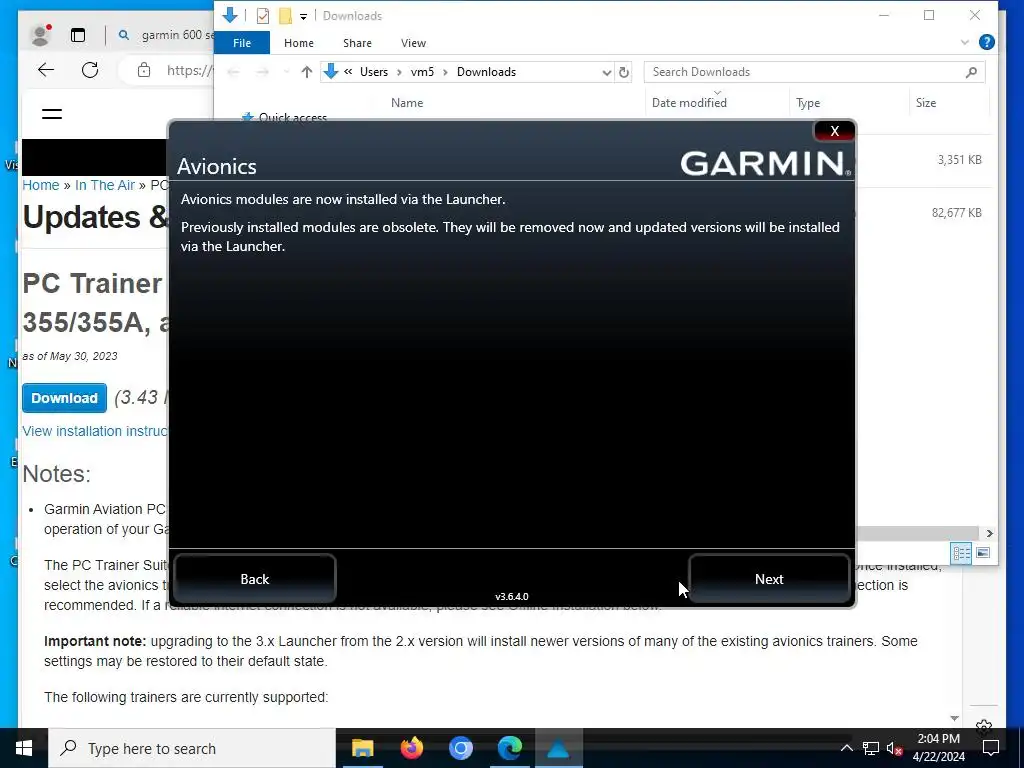Open Edge tab actions menu icon
This screenshot has width=1024, height=768.
point(78,35)
